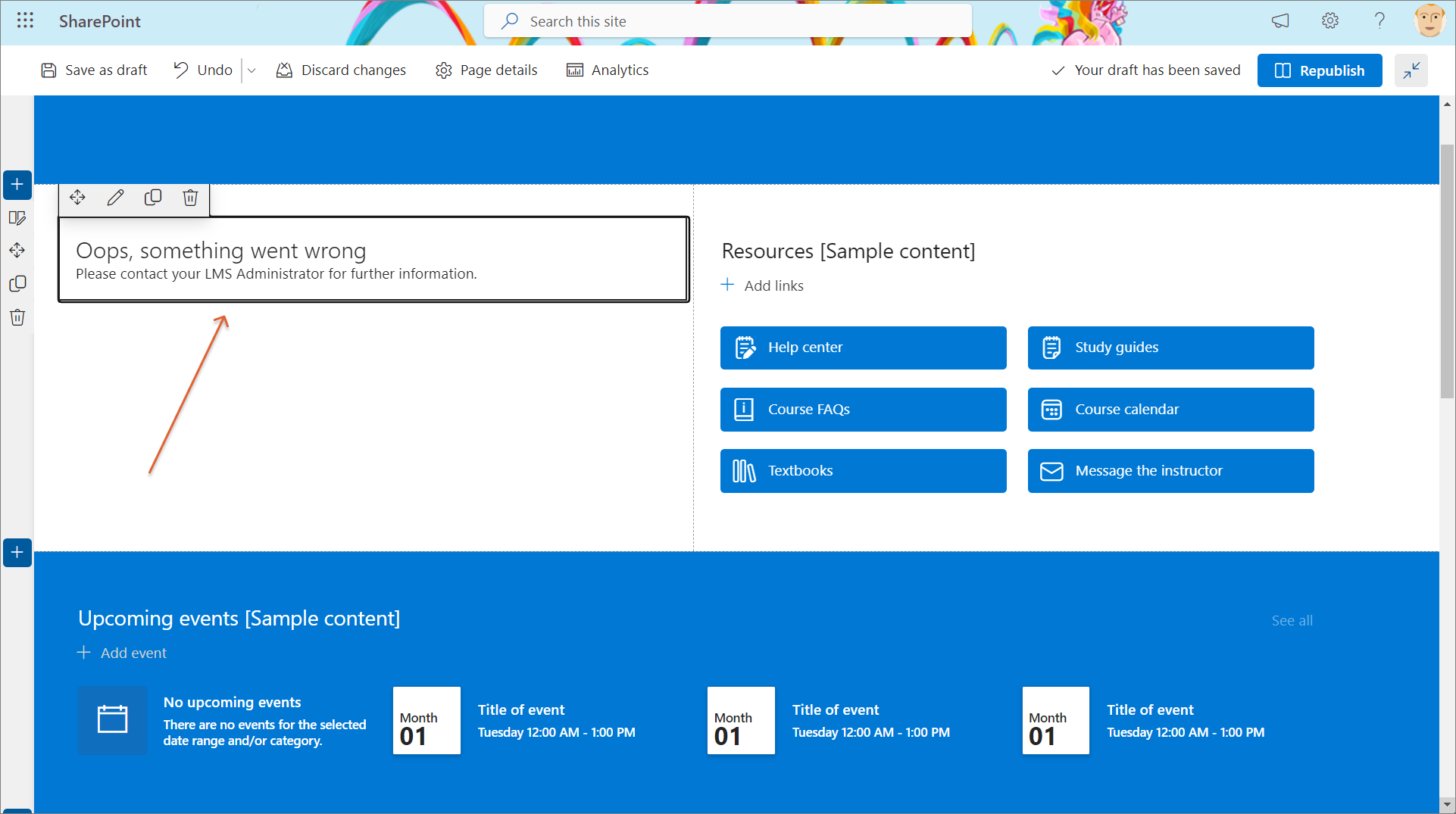Open the app launcher waffle icon
Viewport: 1456px width, 814px height.
(25, 20)
